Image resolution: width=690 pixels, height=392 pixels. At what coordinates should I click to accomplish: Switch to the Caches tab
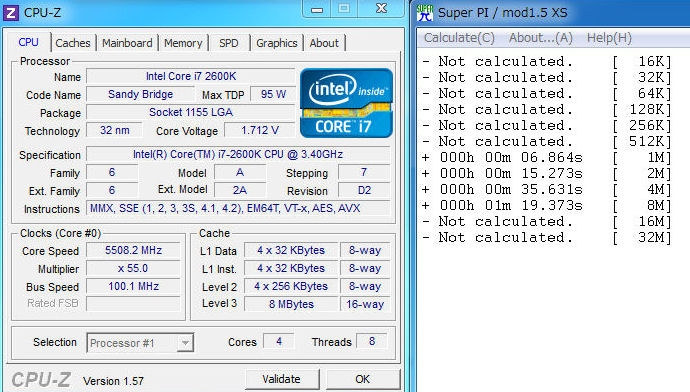pos(73,43)
